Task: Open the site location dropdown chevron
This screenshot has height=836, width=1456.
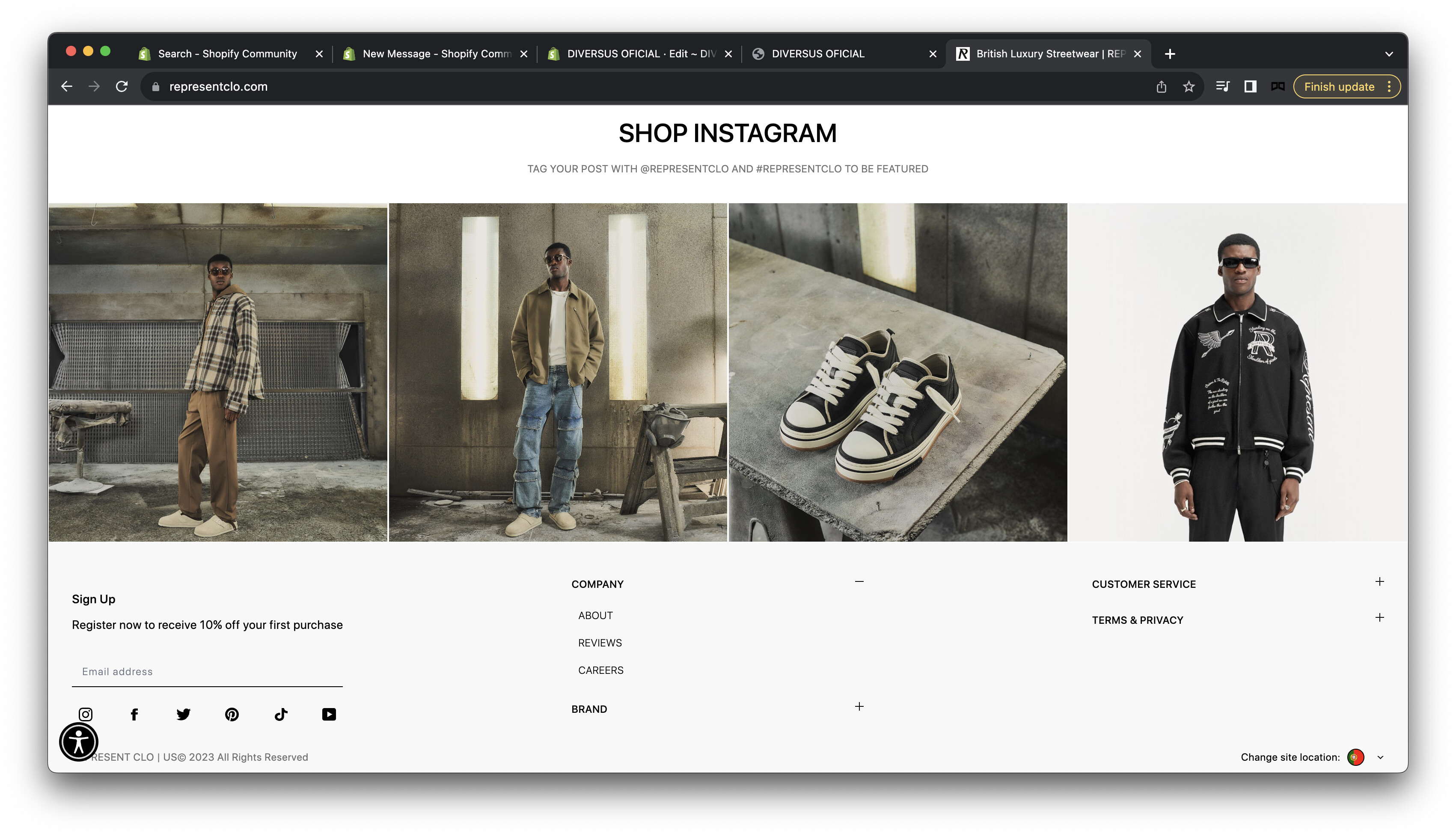Action: tap(1381, 758)
